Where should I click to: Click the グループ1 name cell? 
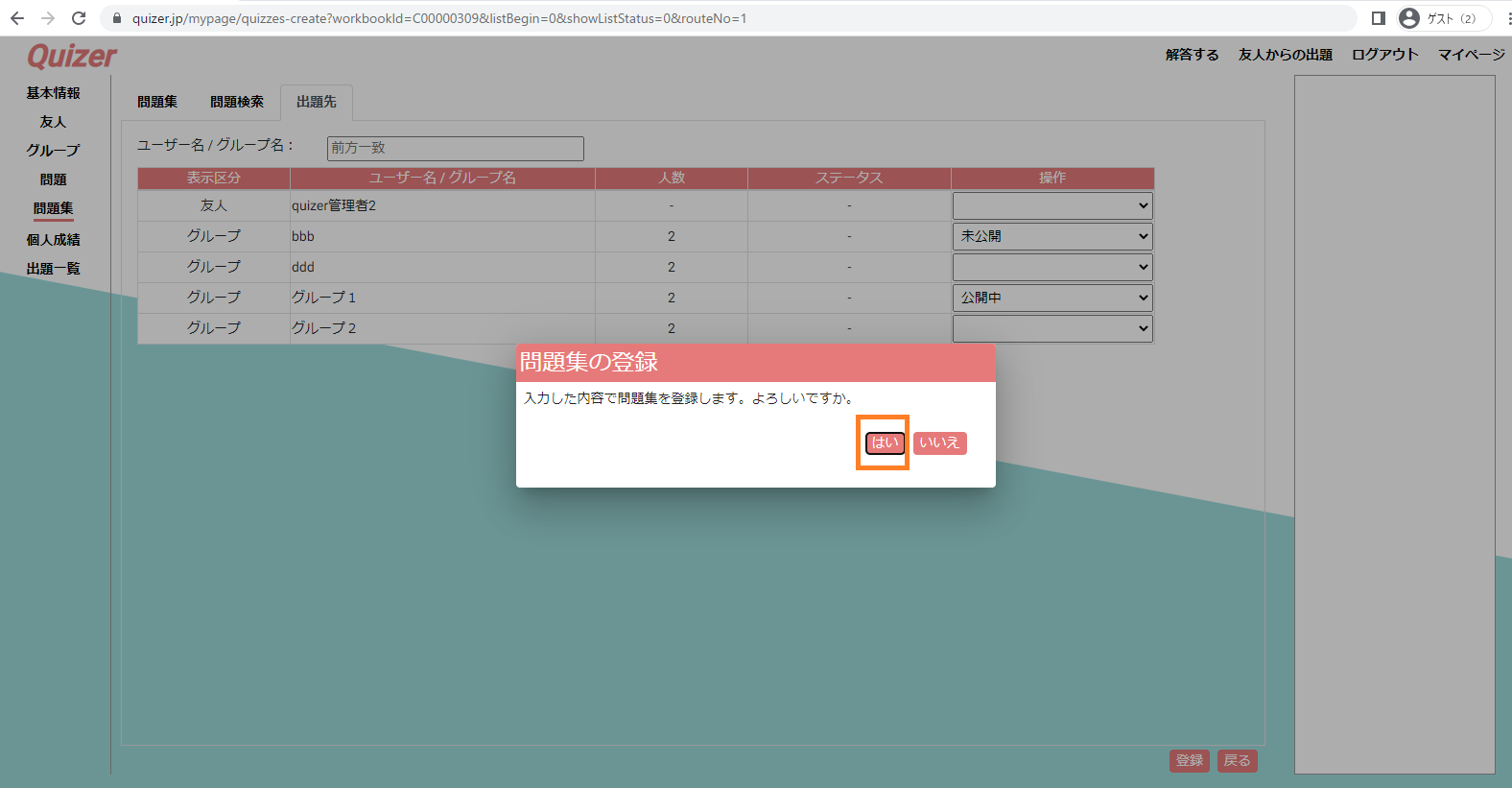pos(442,298)
